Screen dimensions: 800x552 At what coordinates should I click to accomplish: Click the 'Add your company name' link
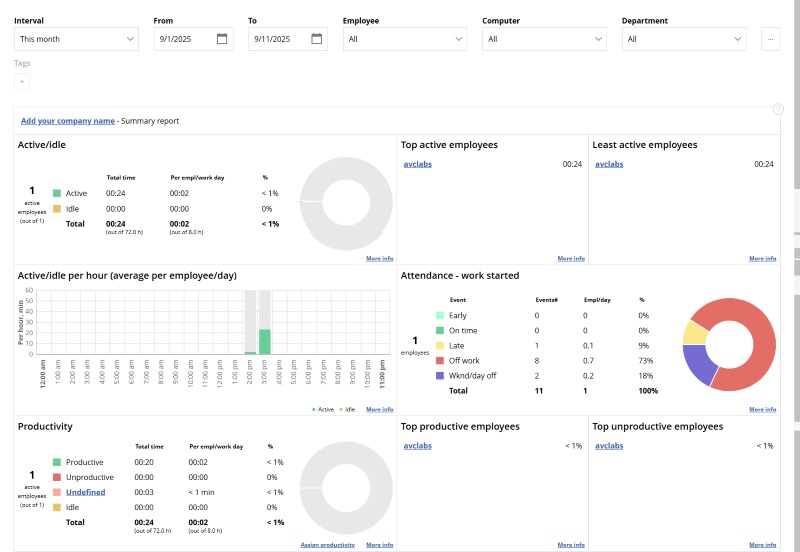67,121
